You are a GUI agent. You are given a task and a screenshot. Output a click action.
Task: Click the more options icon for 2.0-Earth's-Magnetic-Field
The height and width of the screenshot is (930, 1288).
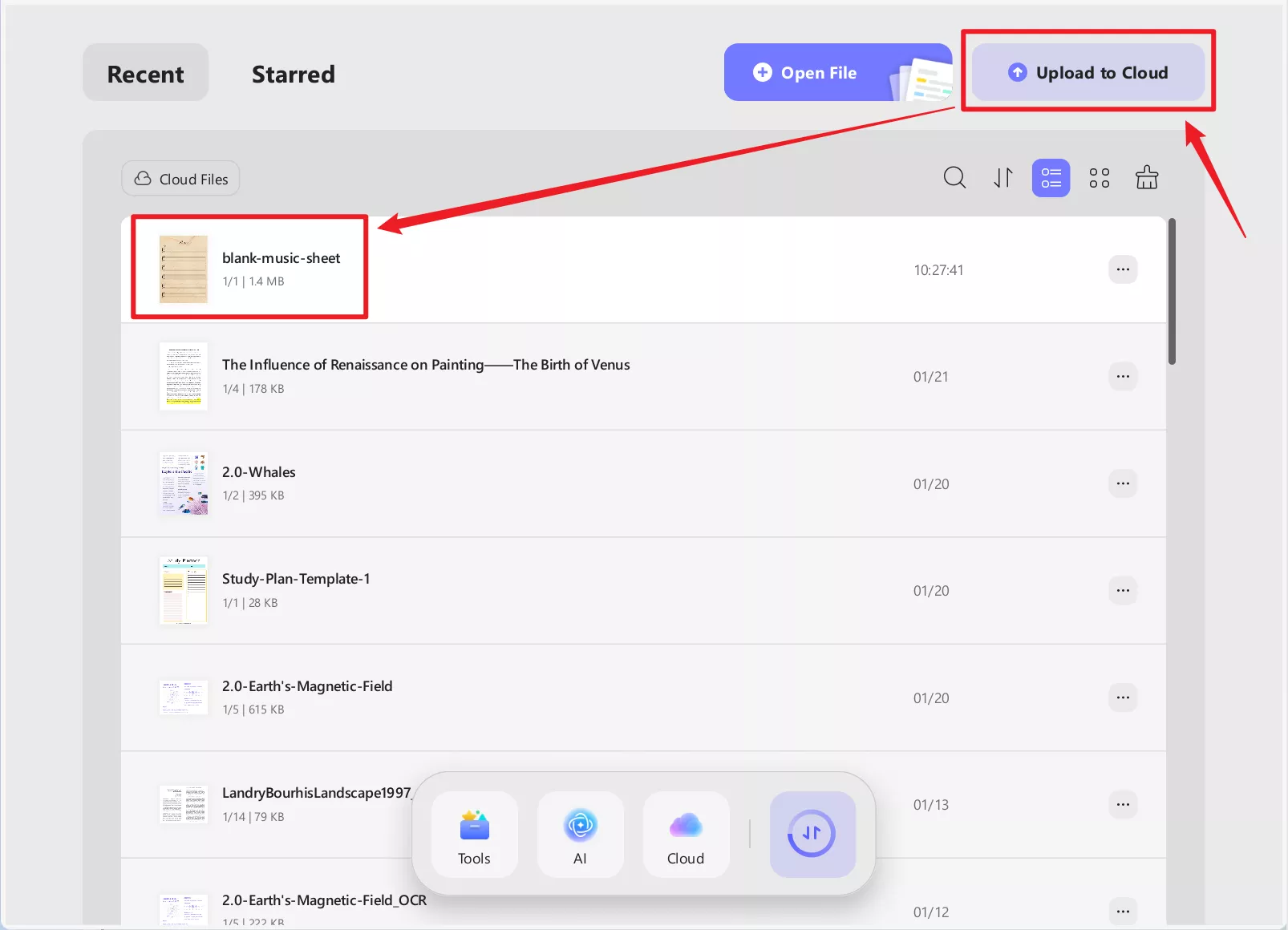coord(1123,697)
